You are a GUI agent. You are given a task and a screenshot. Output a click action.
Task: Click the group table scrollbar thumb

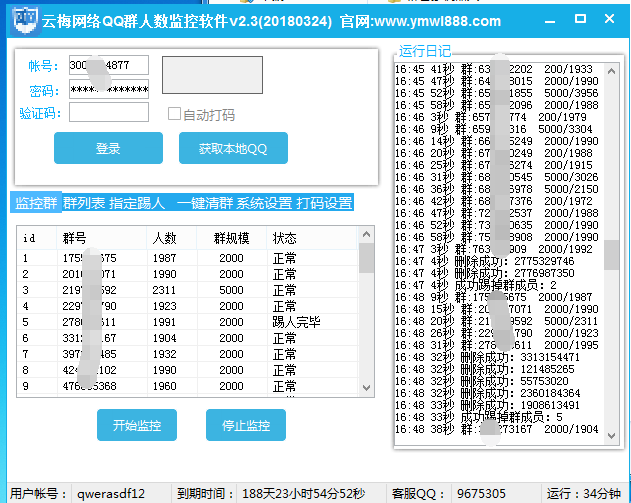pos(366,258)
